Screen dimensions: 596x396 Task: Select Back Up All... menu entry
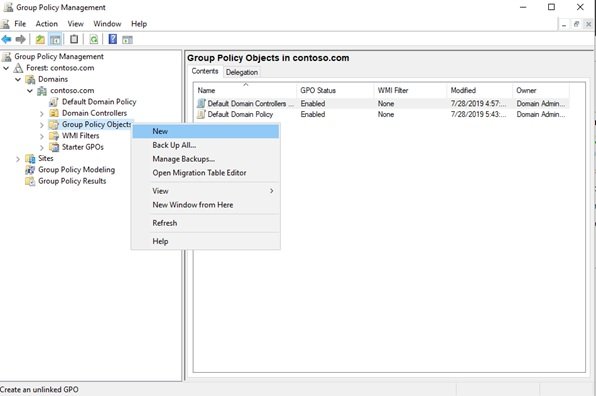pos(206,145)
